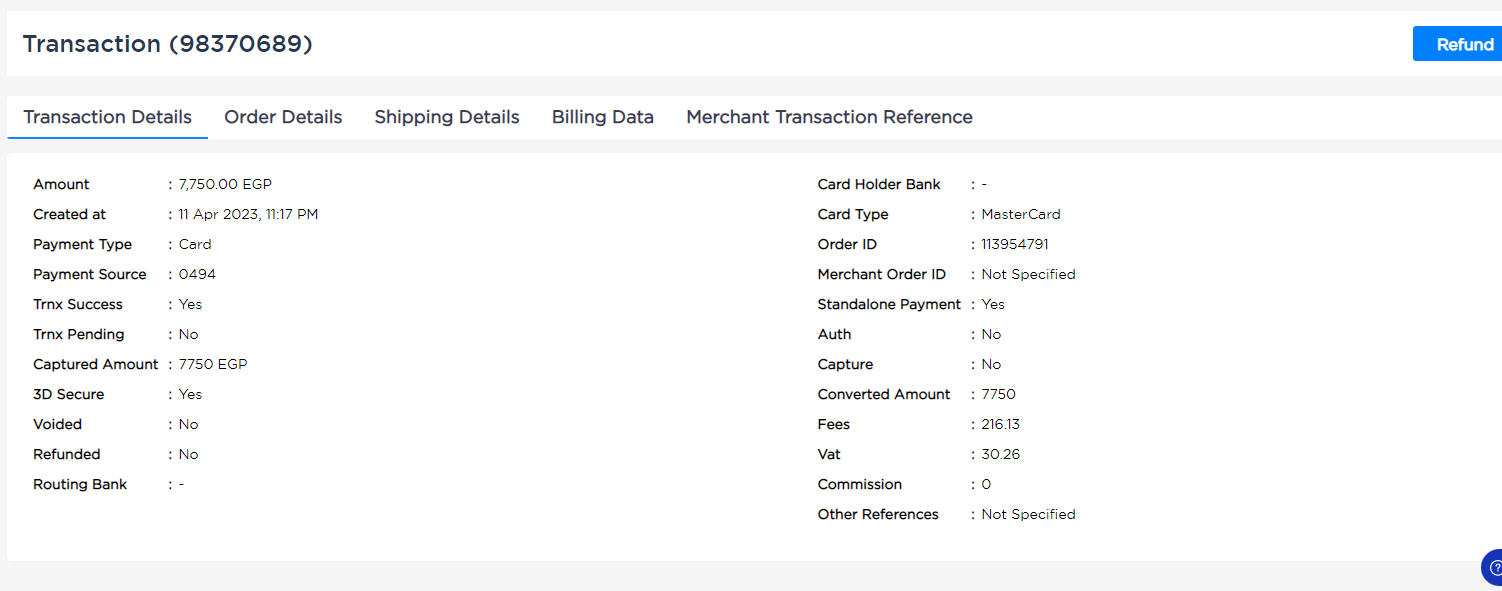Switch to the Billing Data tab
This screenshot has height=591, width=1502.
(x=603, y=117)
